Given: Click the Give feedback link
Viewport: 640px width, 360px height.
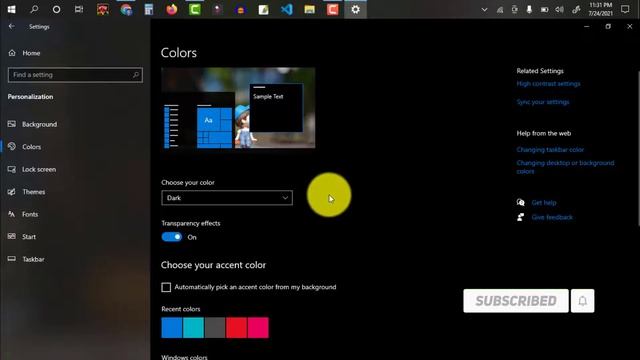Looking at the screenshot, I should point(552,217).
